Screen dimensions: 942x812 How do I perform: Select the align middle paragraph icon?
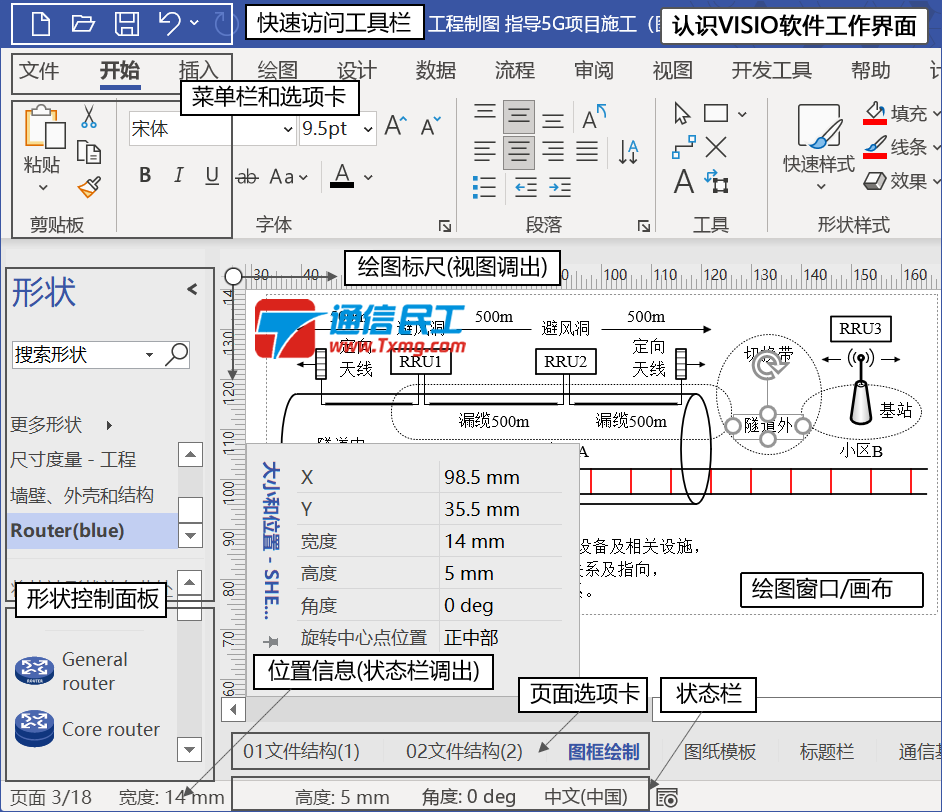(x=518, y=117)
